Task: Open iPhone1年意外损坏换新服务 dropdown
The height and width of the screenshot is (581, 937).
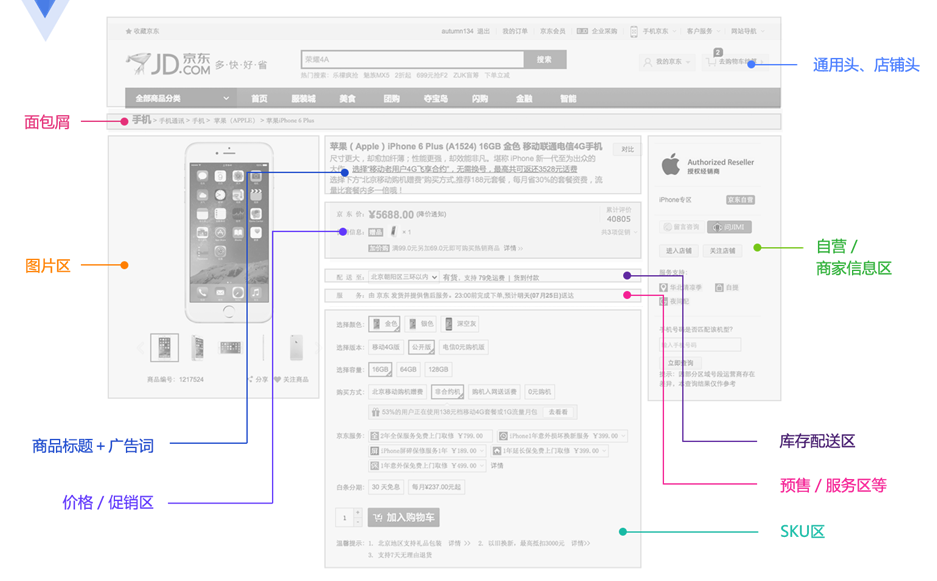Action: point(563,436)
